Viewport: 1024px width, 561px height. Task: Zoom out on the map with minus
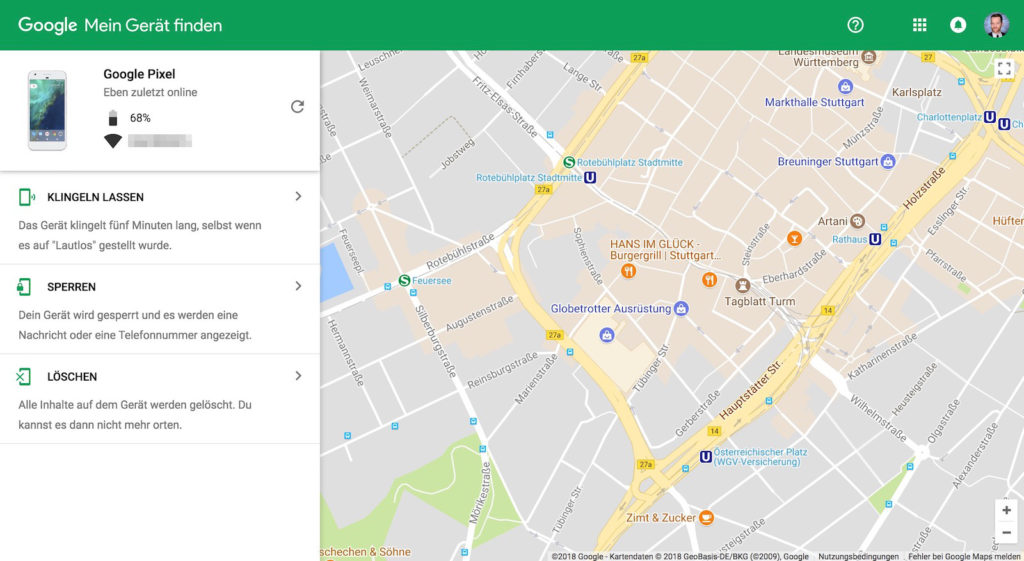point(1006,532)
